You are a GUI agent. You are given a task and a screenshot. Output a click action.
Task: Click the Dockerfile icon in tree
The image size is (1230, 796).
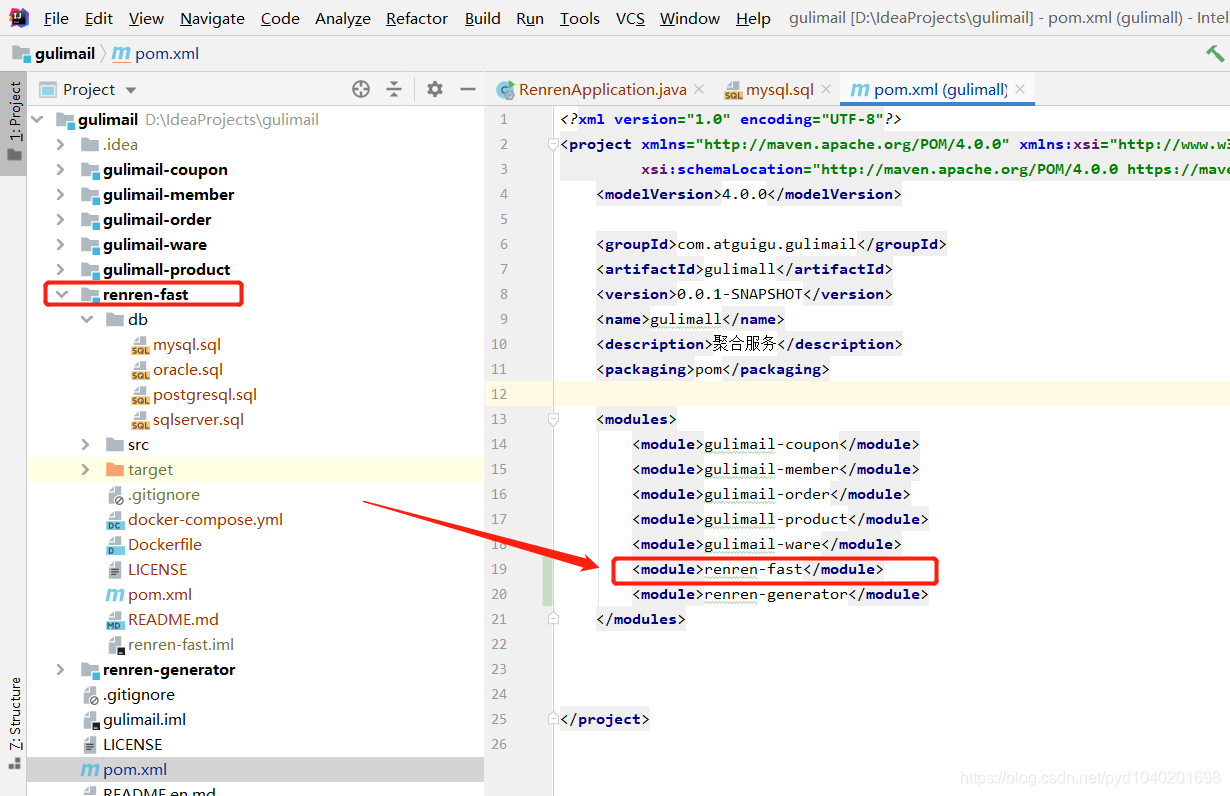pyautogui.click(x=115, y=545)
